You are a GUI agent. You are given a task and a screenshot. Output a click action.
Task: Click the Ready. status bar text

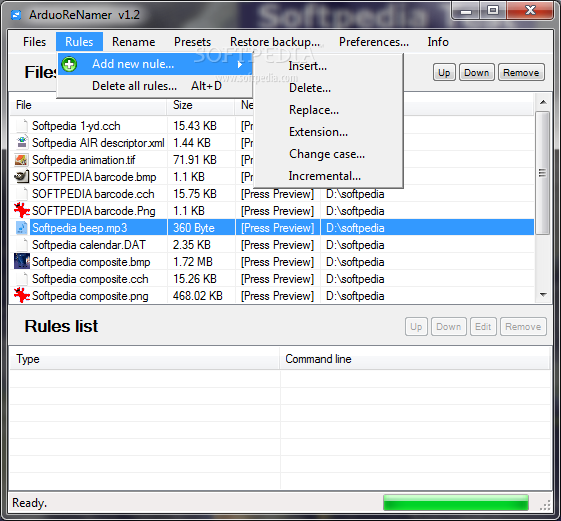click(29, 503)
